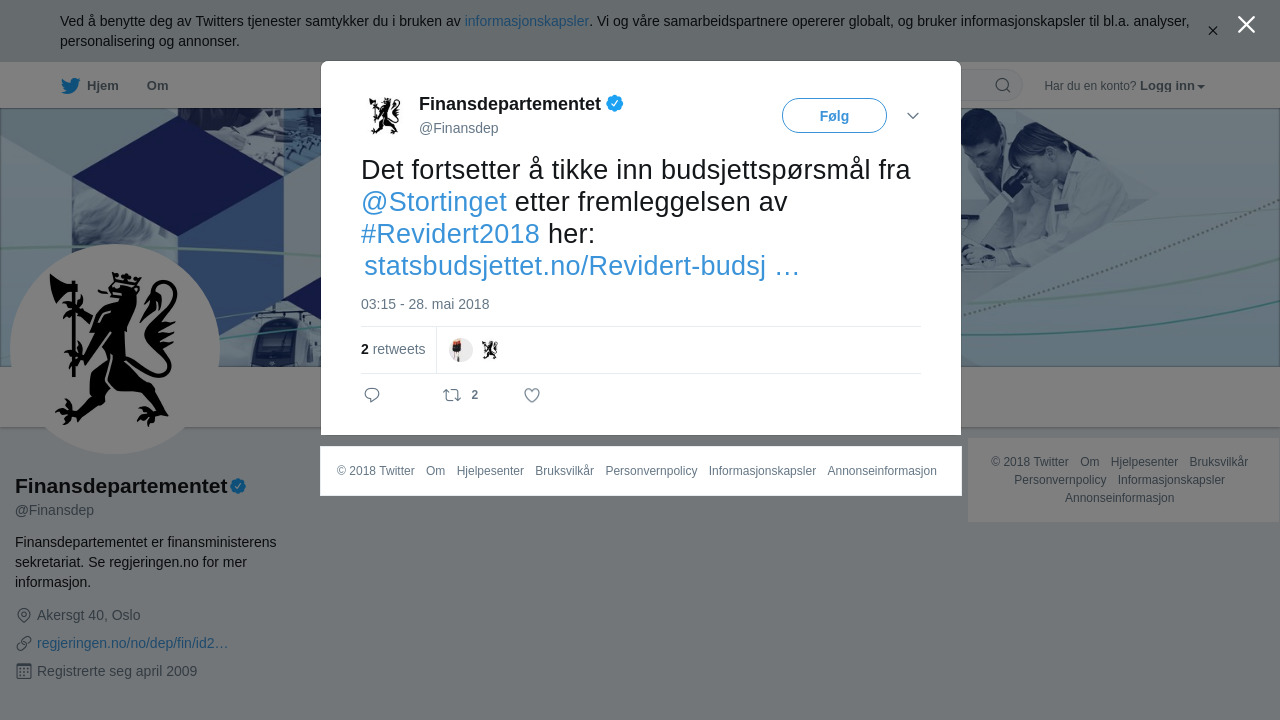Click the search magnifier icon

tap(1002, 85)
